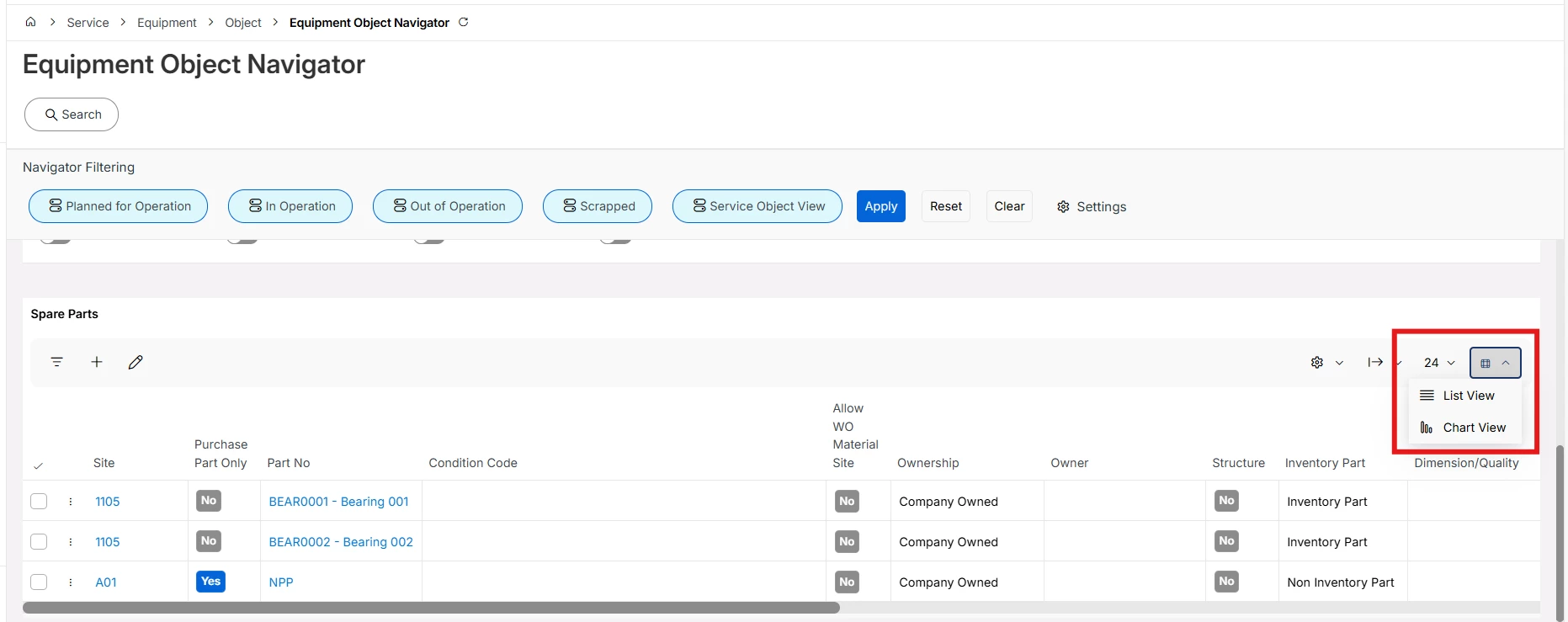Open row actions menu for NPP row
The image size is (1568, 622).
(71, 582)
